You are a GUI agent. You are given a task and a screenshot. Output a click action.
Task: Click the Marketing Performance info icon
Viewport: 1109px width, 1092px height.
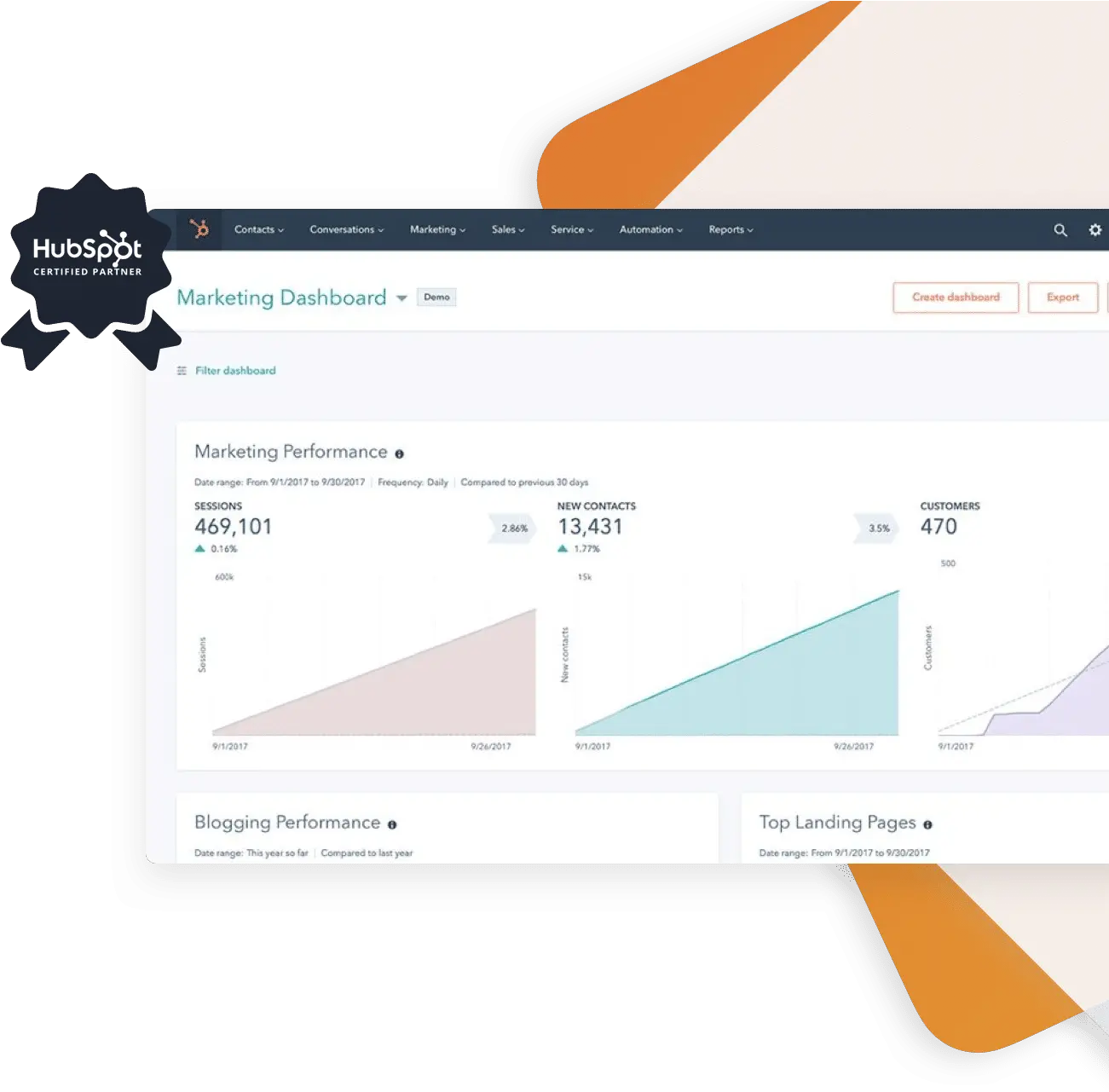pyautogui.click(x=400, y=454)
